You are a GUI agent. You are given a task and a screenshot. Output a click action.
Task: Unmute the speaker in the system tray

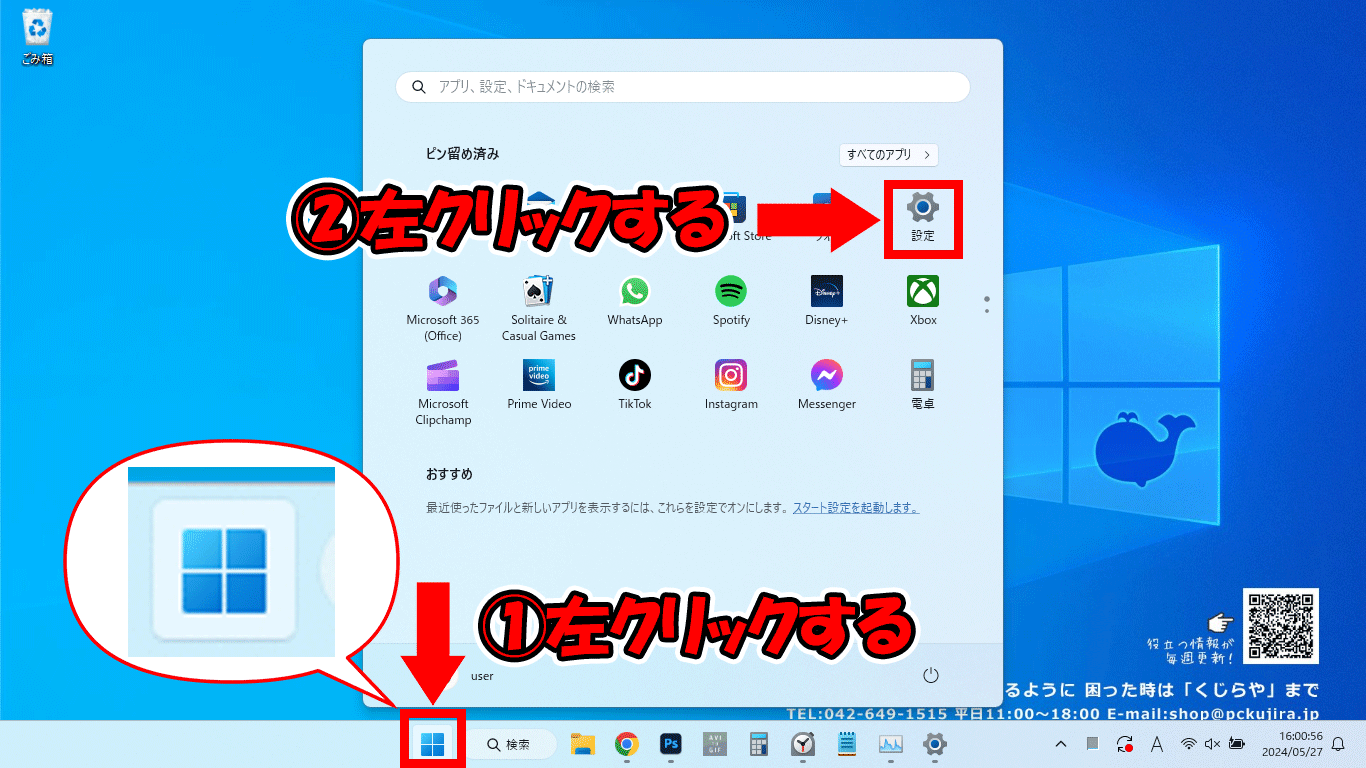(1212, 744)
